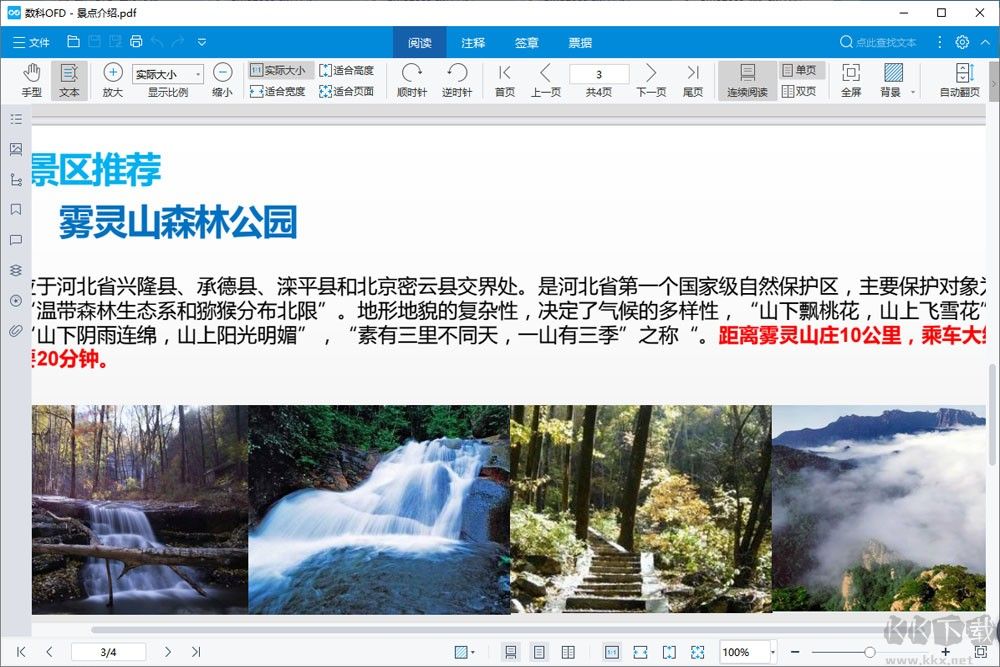Screen dimensions: 1000x667
Task: Expand the quick access toolbar customization arrow
Action: pos(200,41)
